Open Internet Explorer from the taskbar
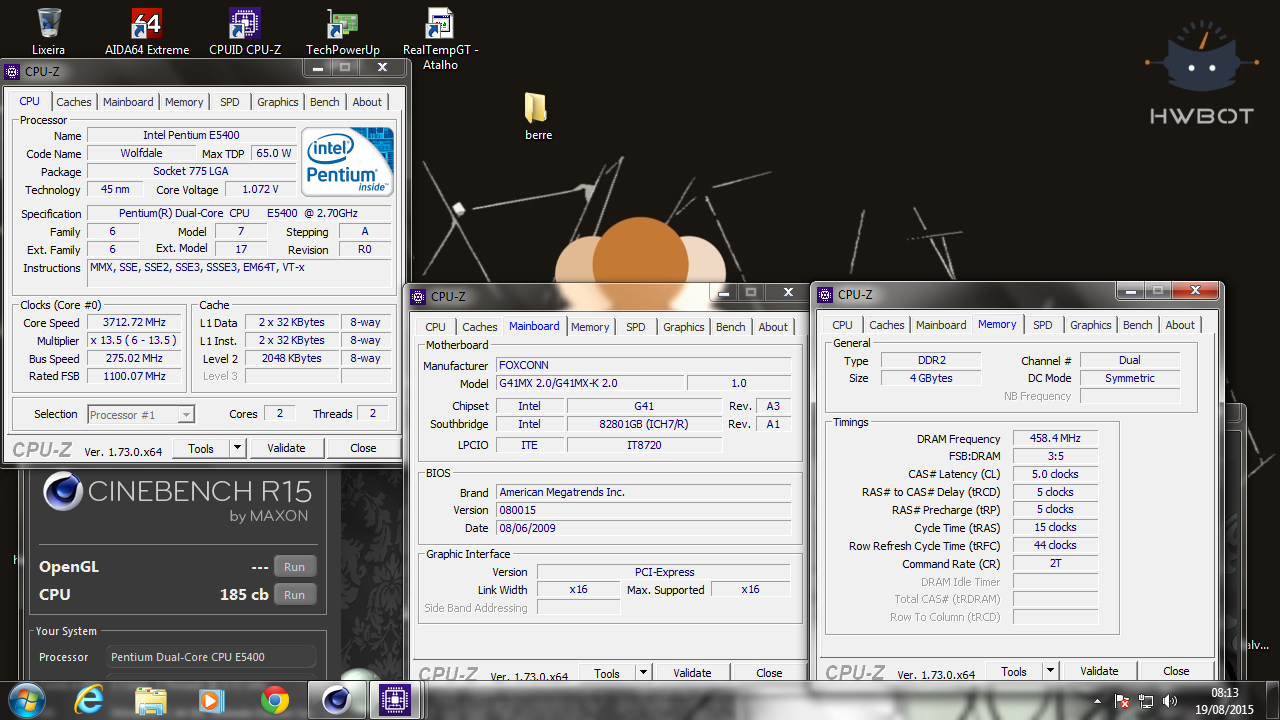 (89, 700)
